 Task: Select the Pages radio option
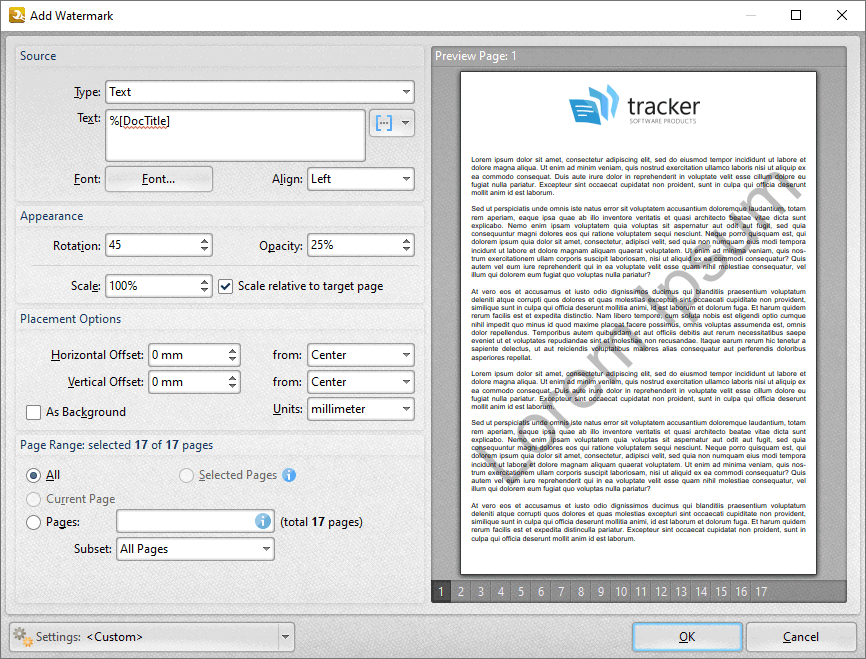32,521
